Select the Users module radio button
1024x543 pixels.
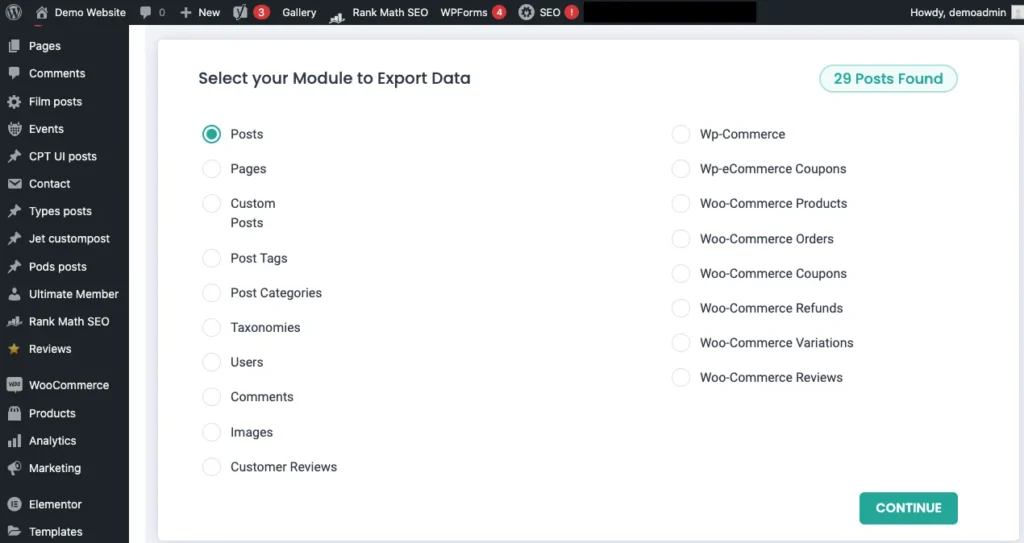click(x=212, y=362)
